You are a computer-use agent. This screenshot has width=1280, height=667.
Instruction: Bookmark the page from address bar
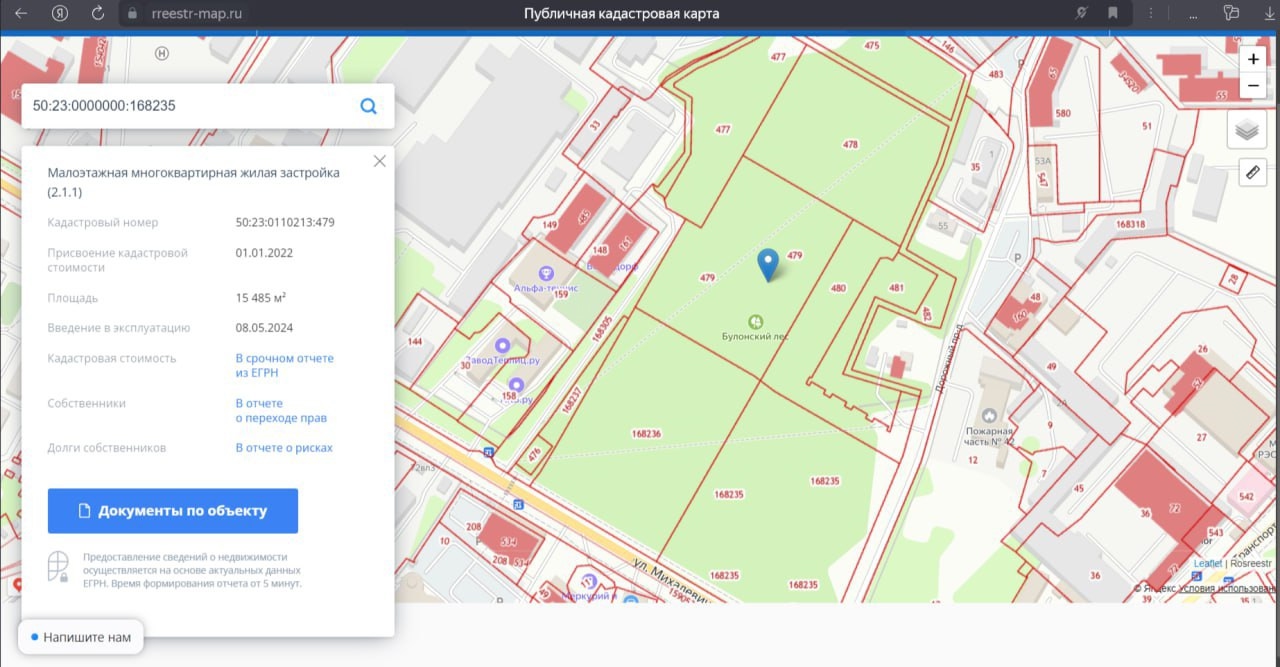coord(1112,13)
